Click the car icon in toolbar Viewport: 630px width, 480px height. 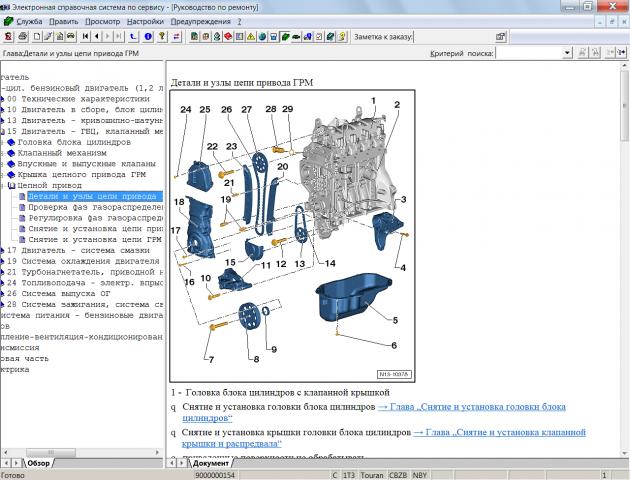pyautogui.click(x=71, y=37)
